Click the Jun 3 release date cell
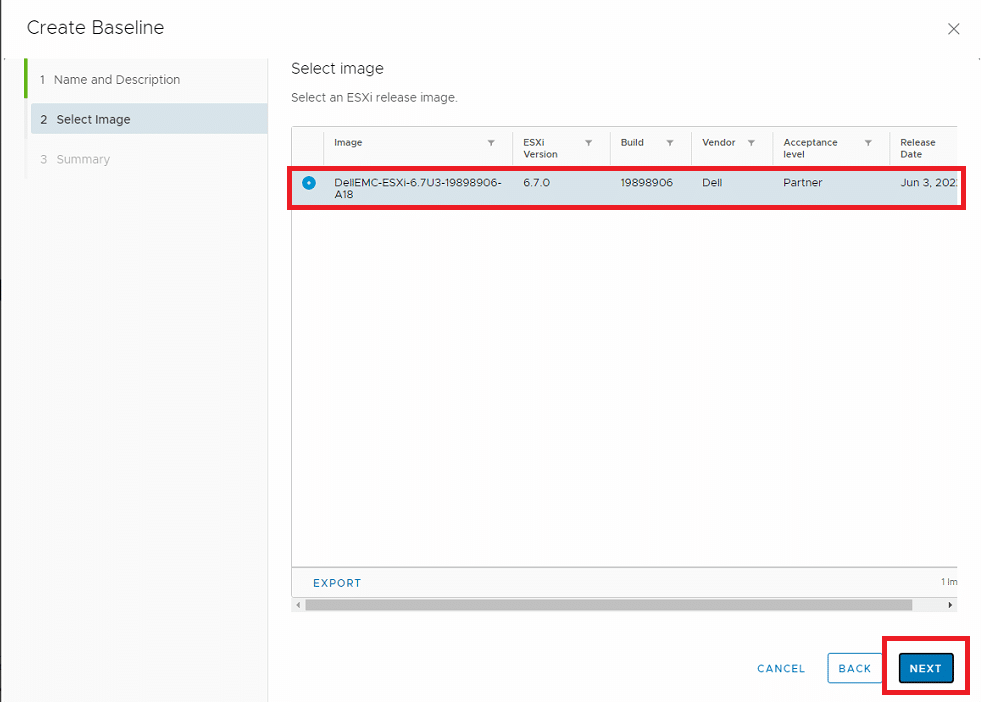This screenshot has width=982, height=702. [929, 183]
